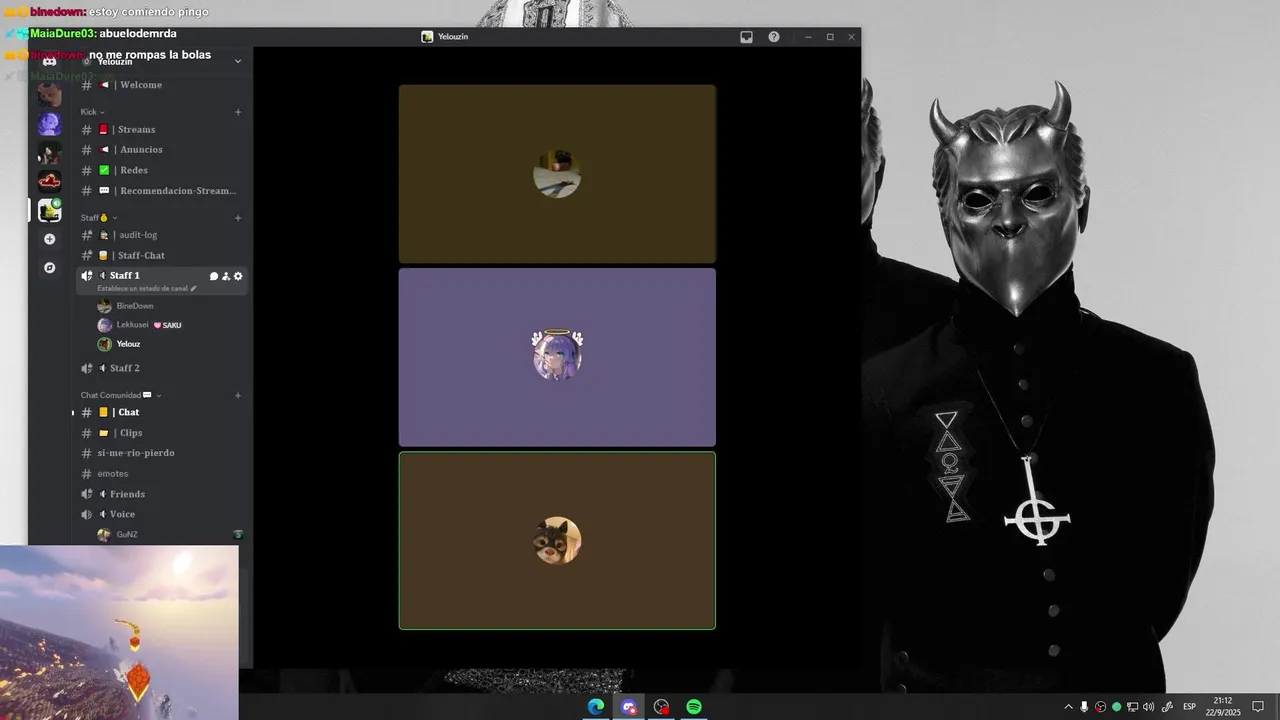Viewport: 1280px width, 720px height.
Task: Click the brown dog avatar server
Action: [49, 96]
